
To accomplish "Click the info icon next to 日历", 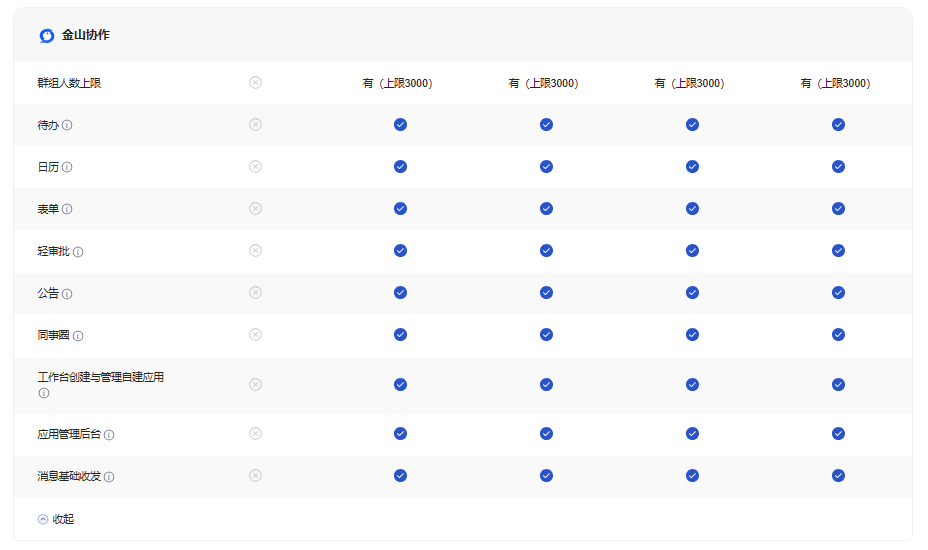I will point(67,167).
